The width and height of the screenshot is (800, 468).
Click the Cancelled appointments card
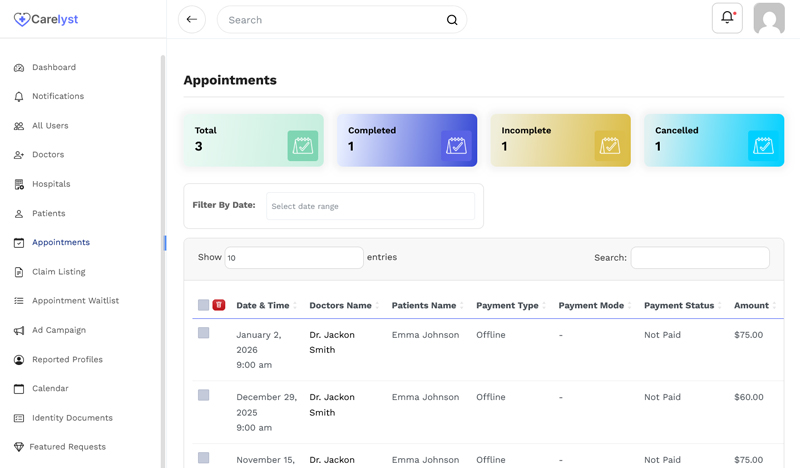click(714, 140)
